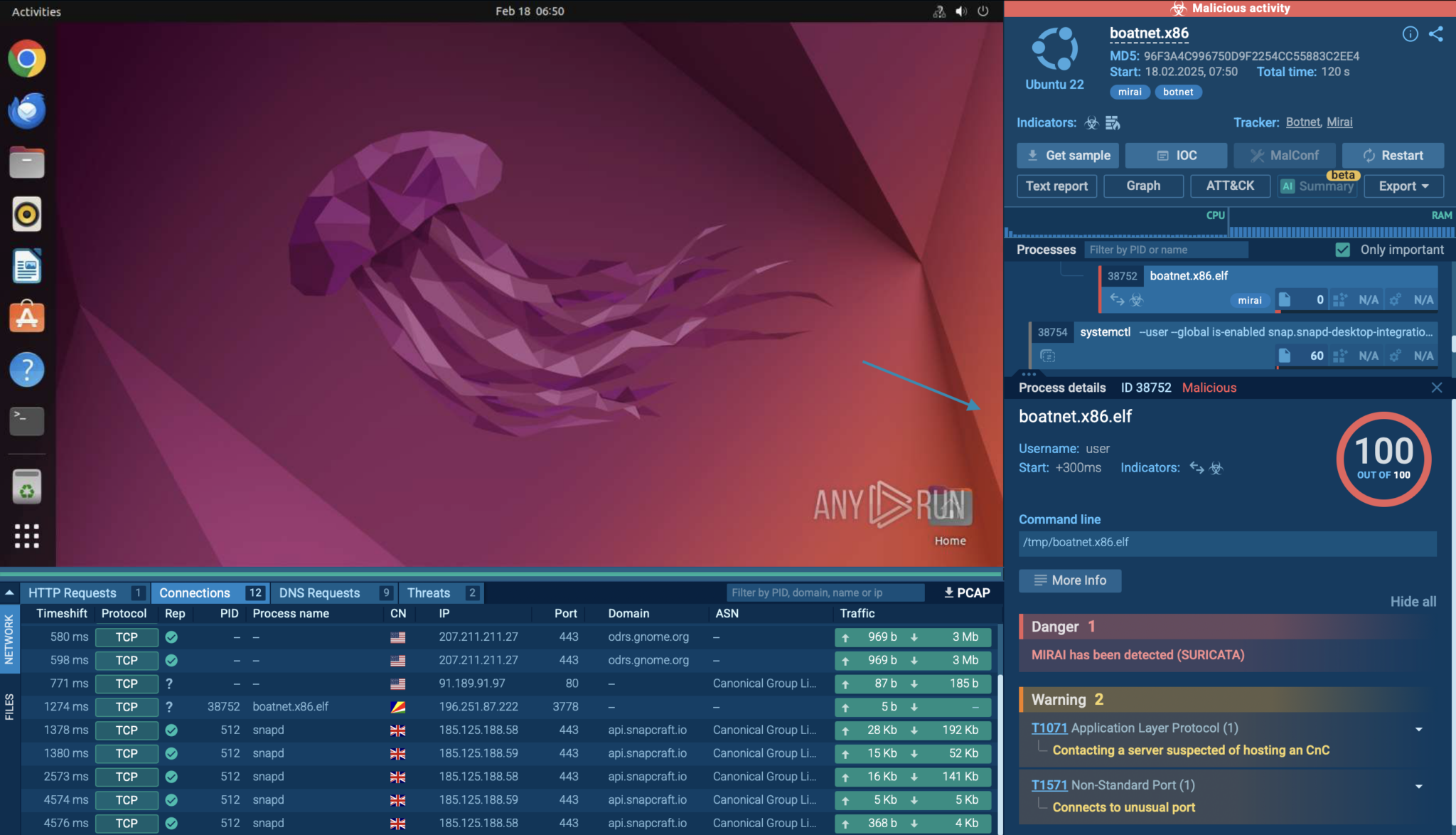
Task: Switch to the Threats tab
Action: click(x=429, y=592)
